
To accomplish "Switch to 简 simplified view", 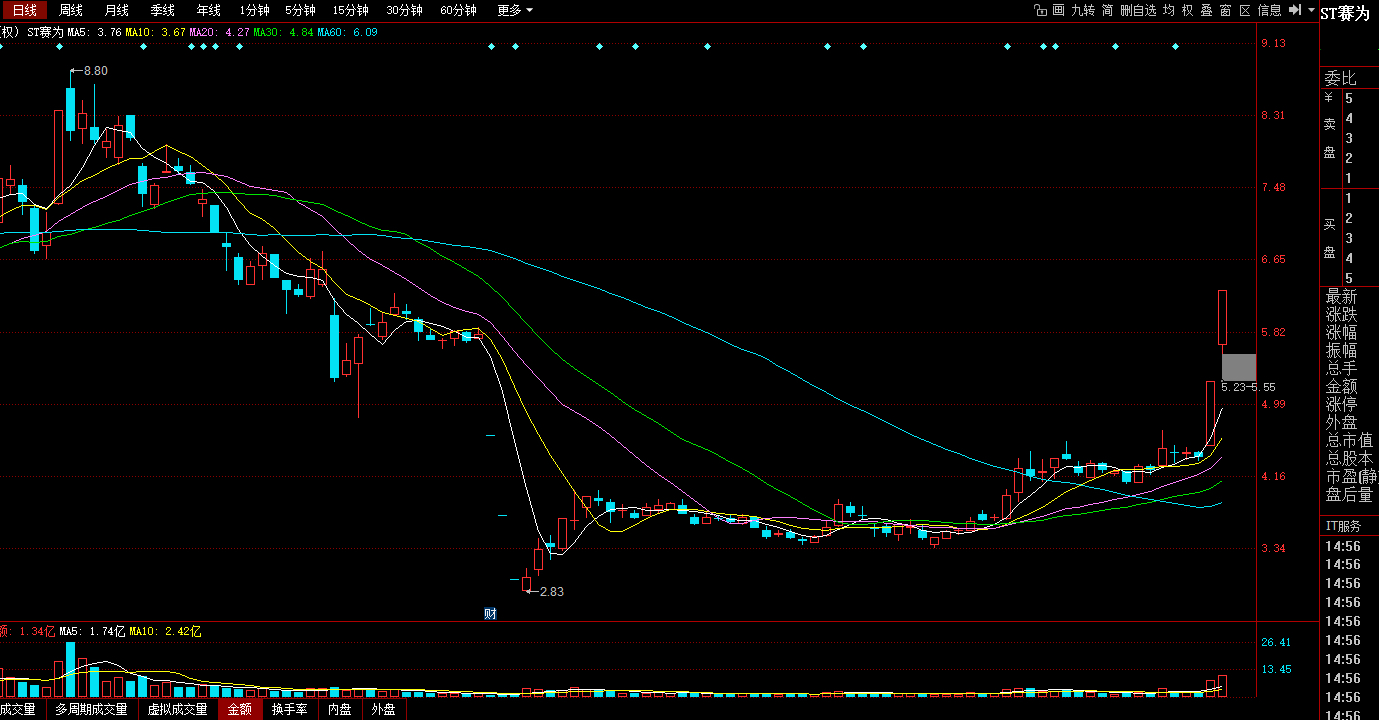I will tap(1108, 10).
